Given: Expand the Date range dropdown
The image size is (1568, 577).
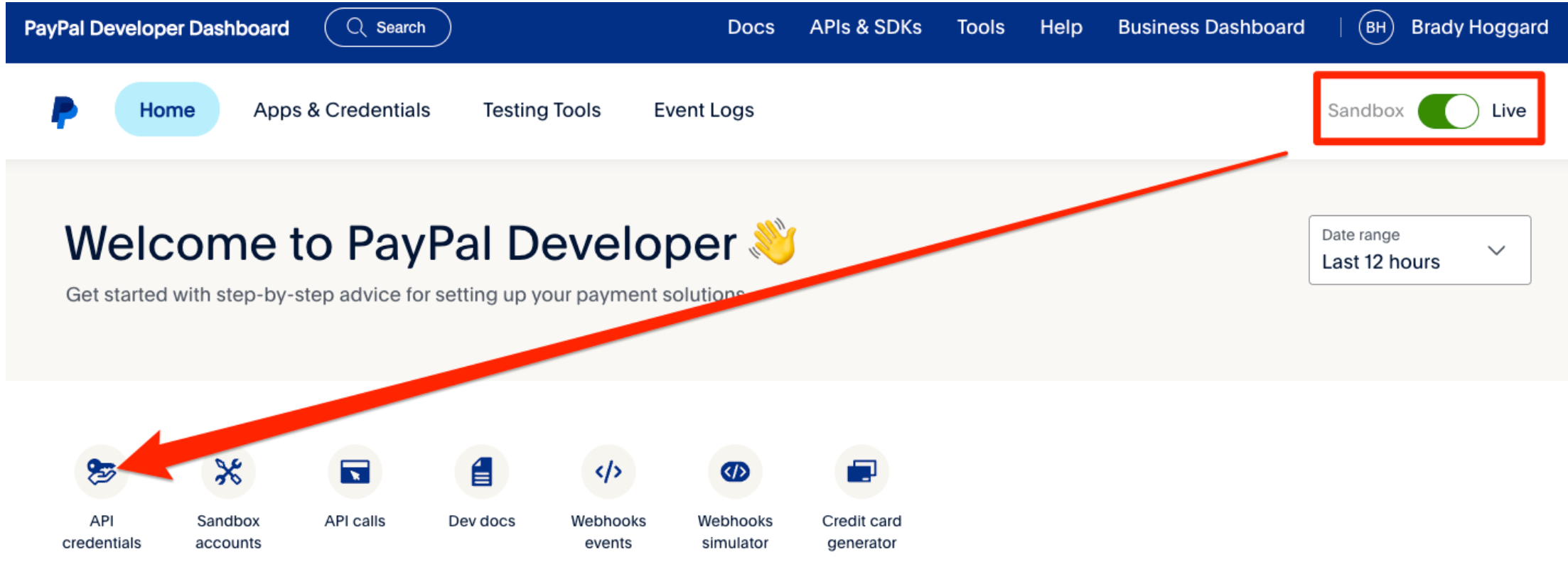Looking at the screenshot, I should click(1419, 250).
